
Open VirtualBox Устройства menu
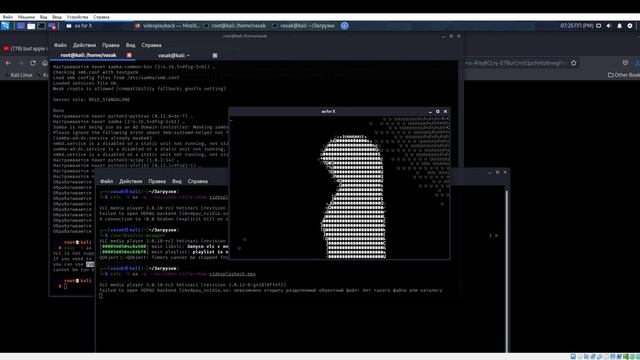coord(77,17)
